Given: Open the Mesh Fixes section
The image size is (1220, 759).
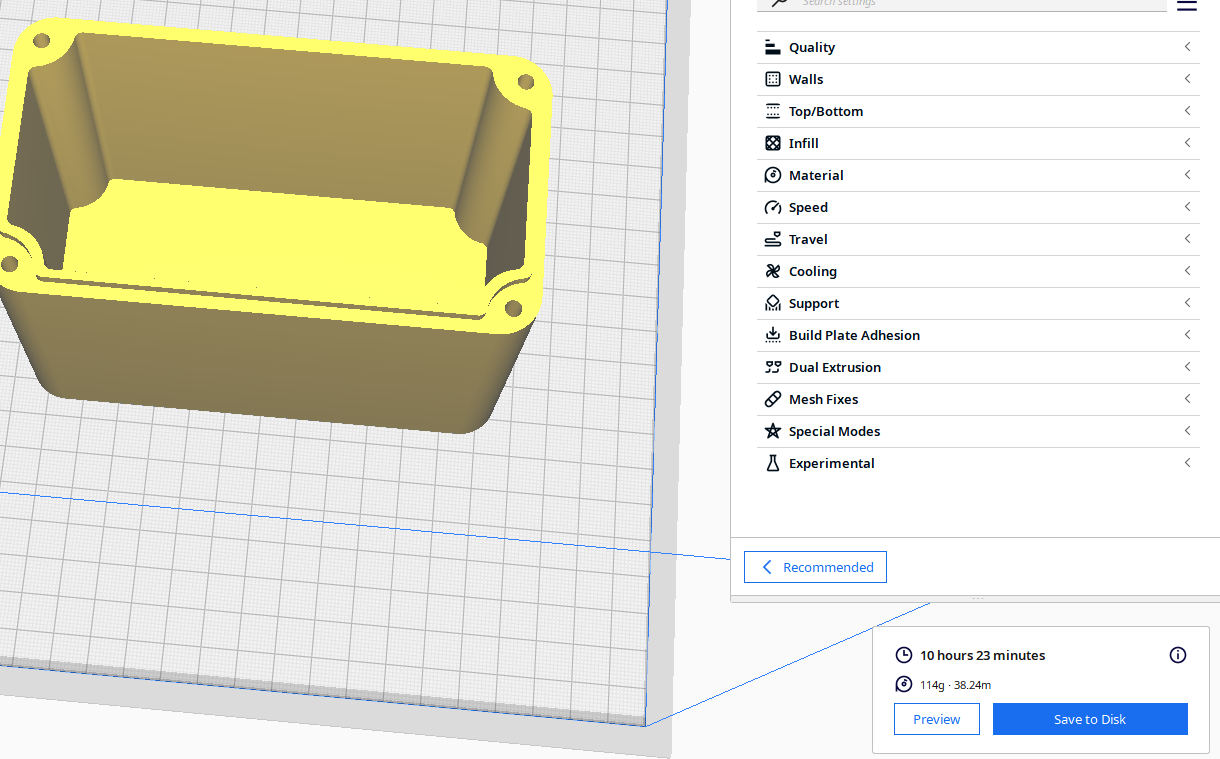Looking at the screenshot, I should pos(823,399).
